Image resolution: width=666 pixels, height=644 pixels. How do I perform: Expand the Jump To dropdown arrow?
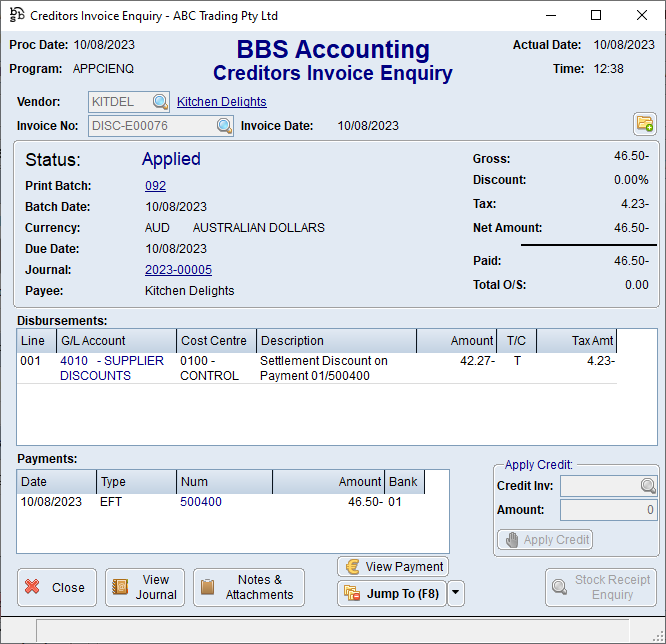[456, 593]
